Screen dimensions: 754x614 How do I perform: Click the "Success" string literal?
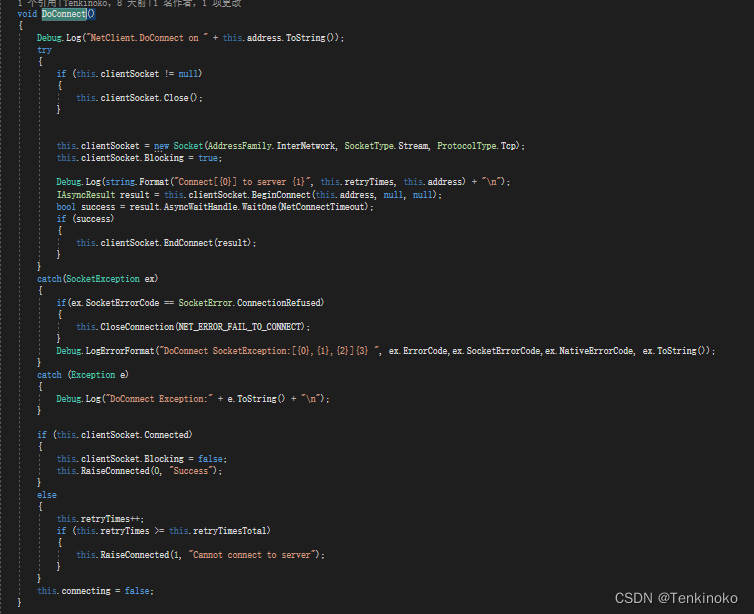coord(190,471)
